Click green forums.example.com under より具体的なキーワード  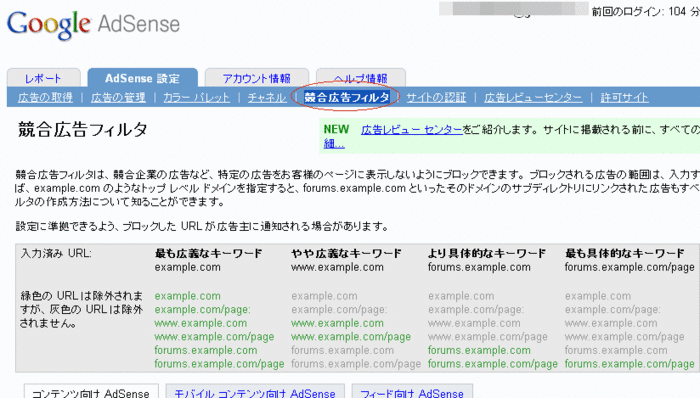(479, 351)
